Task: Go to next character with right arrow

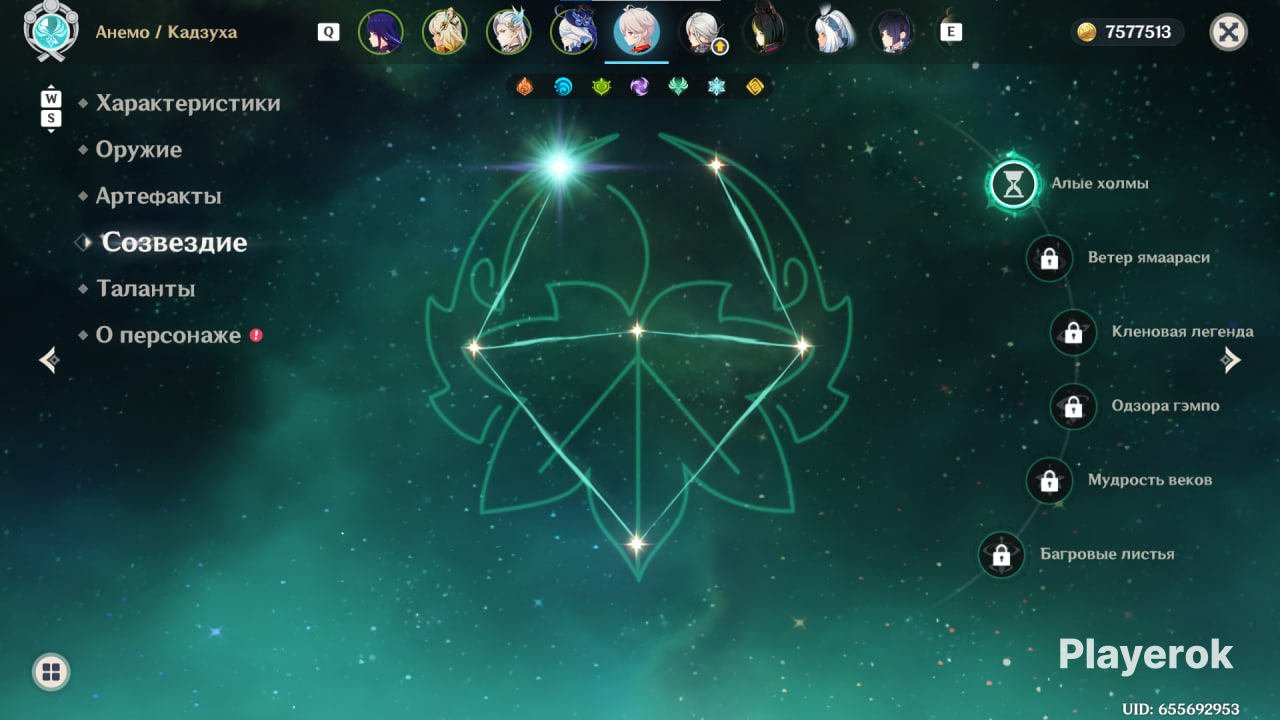Action: point(1231,360)
